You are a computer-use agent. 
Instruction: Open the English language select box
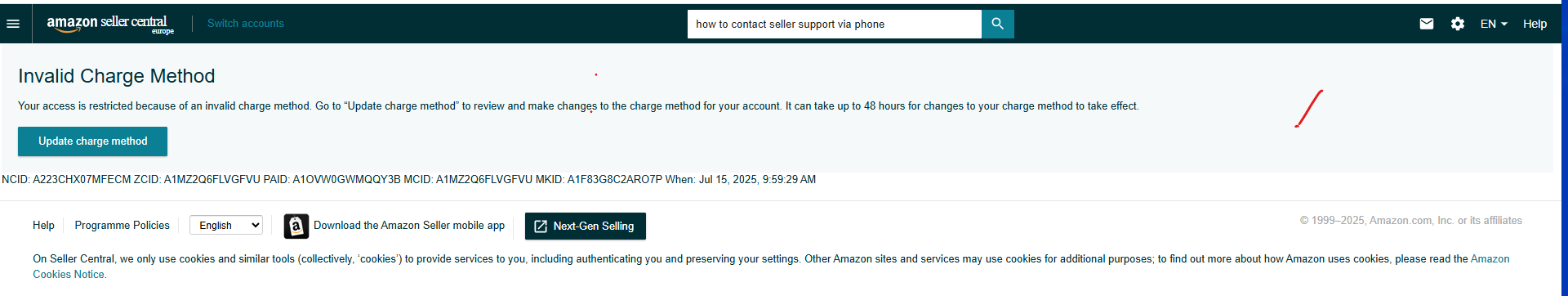coord(226,225)
